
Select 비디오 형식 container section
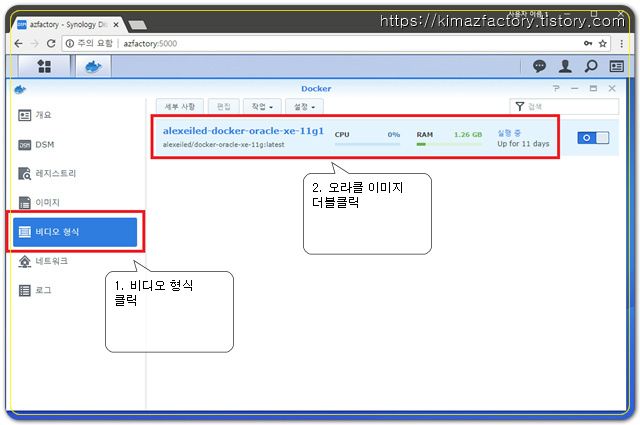tap(75, 232)
